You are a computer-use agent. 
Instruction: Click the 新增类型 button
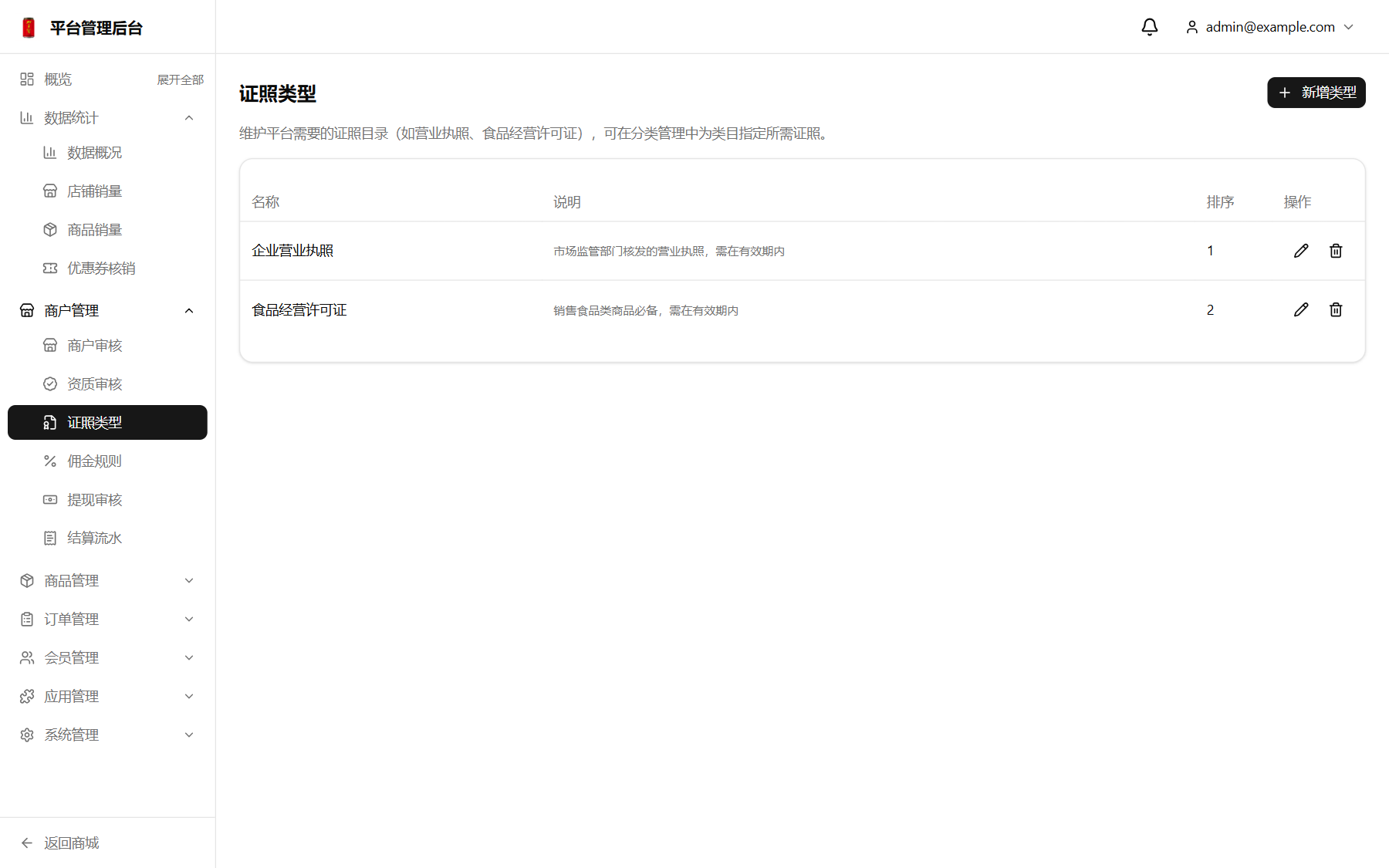click(1316, 93)
